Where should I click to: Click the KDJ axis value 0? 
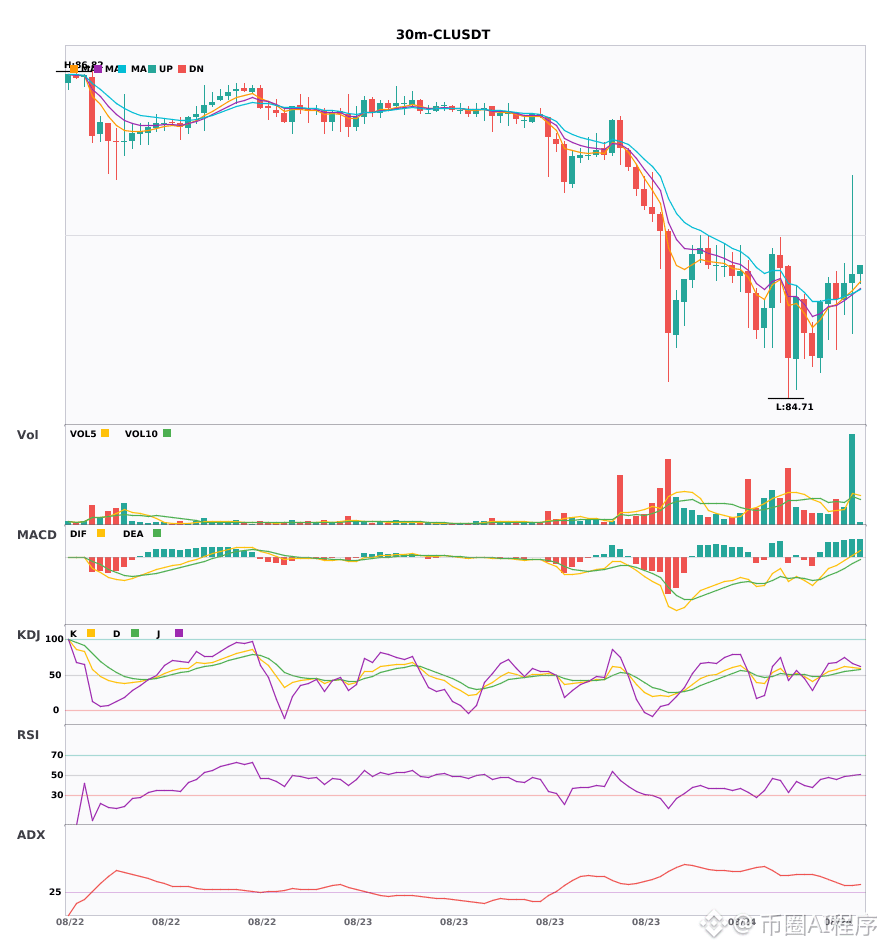pyautogui.click(x=56, y=710)
